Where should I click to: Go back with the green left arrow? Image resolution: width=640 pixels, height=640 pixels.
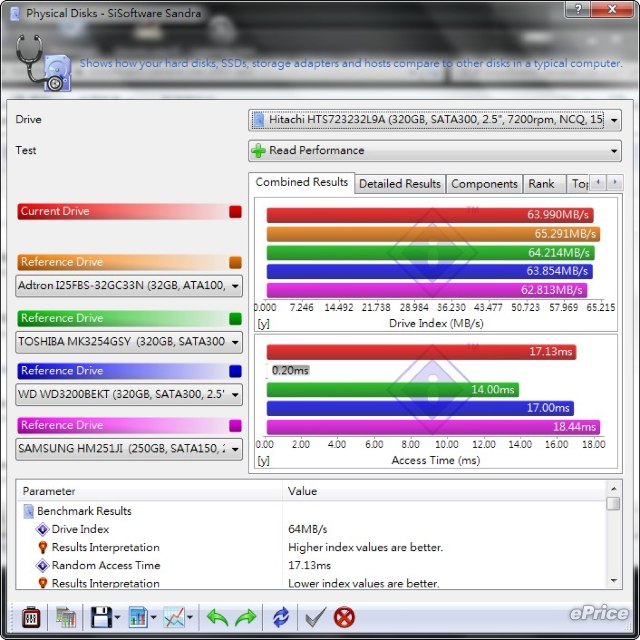(217, 617)
